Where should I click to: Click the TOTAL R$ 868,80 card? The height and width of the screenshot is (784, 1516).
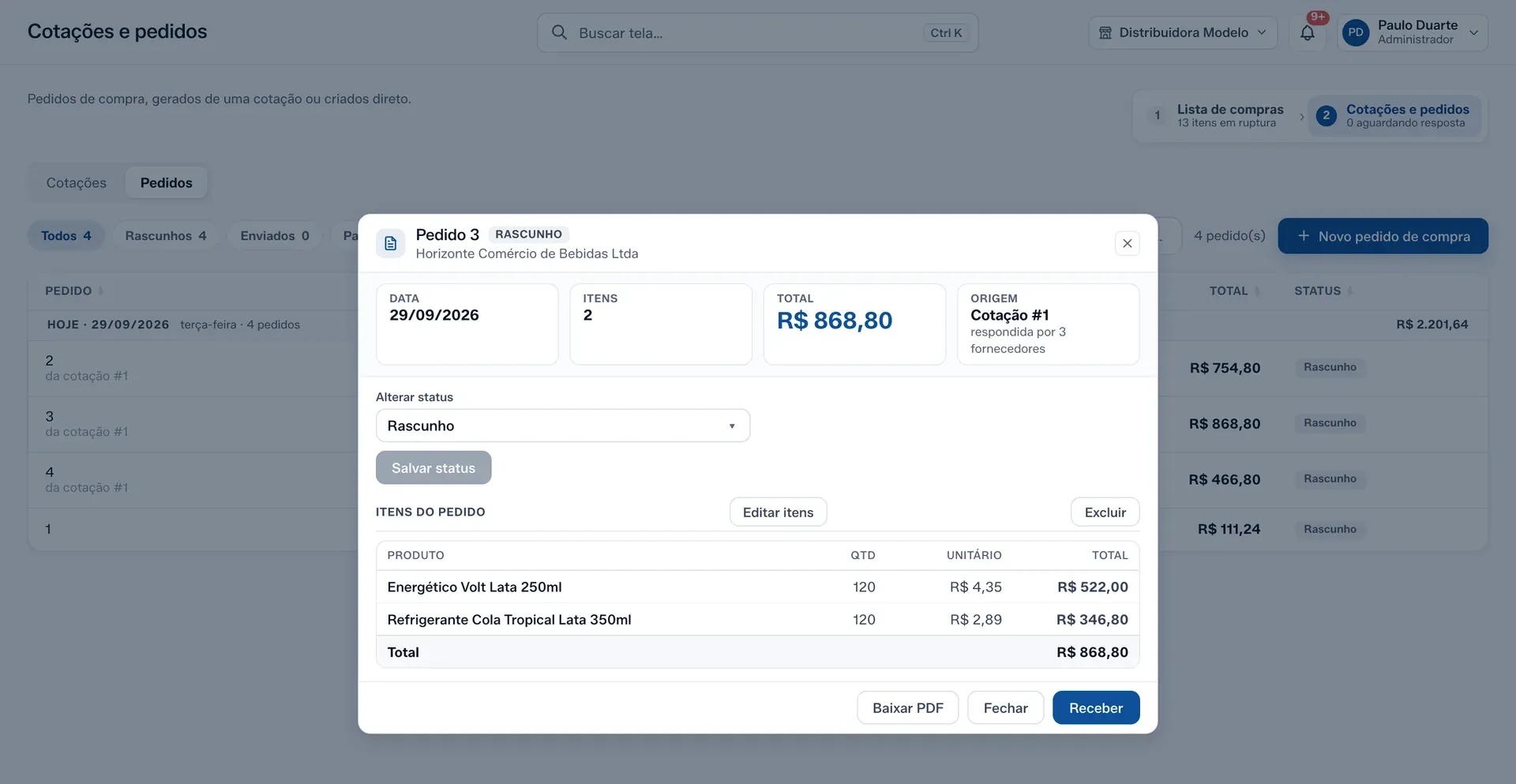point(854,324)
